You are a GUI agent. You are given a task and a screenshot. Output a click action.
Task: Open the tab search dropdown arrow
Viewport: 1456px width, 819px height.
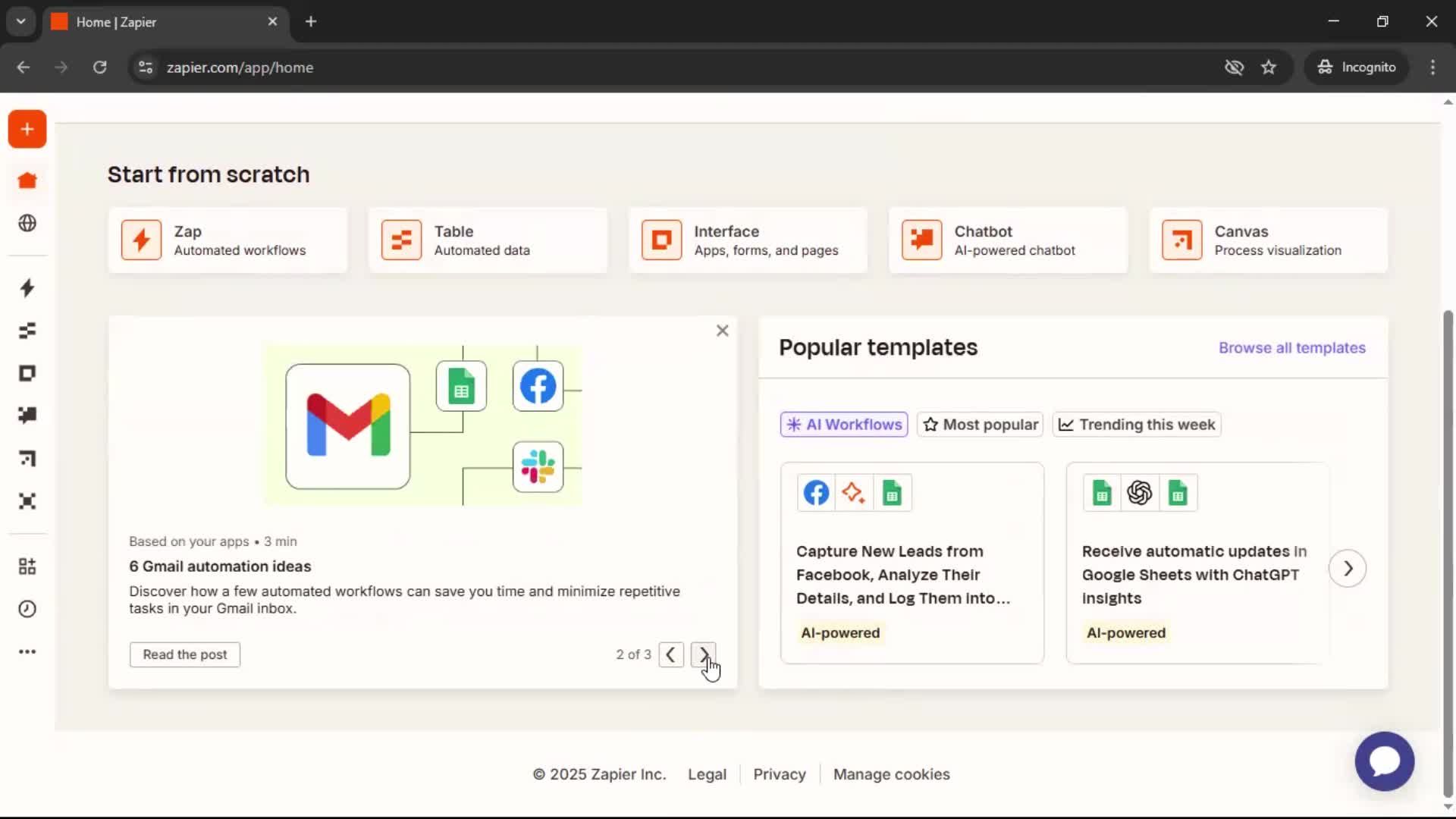point(21,21)
